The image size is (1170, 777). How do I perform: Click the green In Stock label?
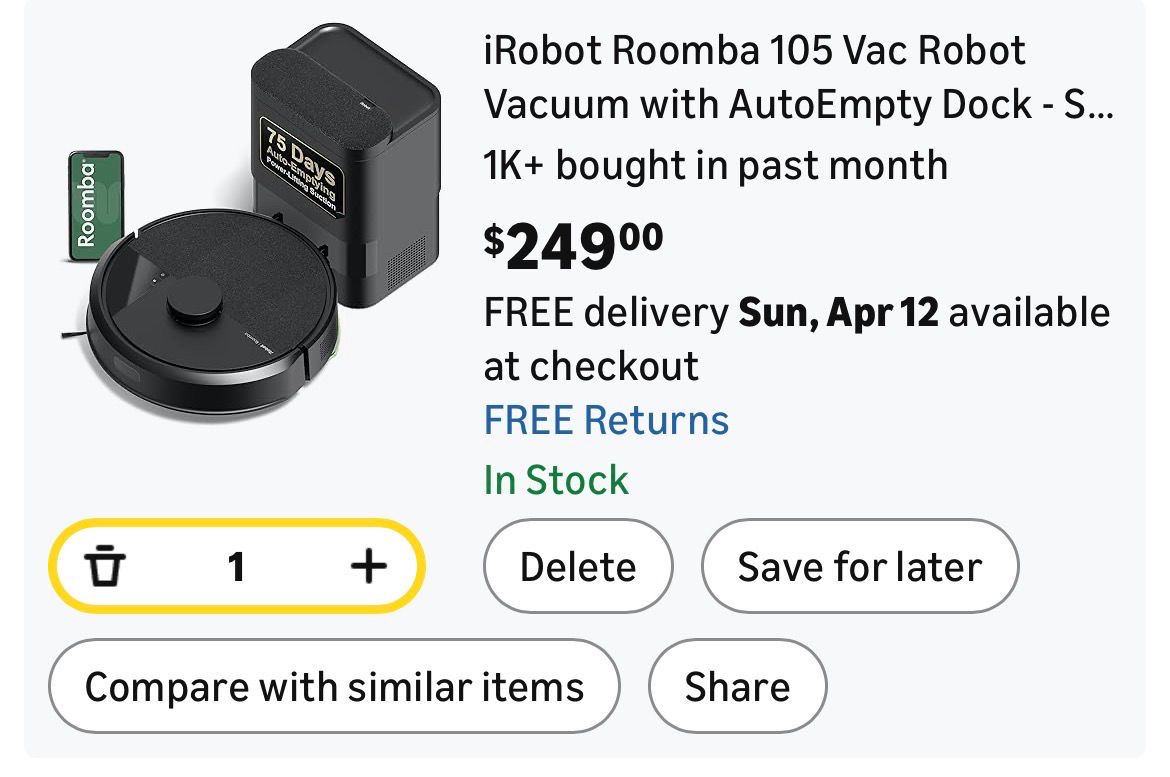[556, 480]
